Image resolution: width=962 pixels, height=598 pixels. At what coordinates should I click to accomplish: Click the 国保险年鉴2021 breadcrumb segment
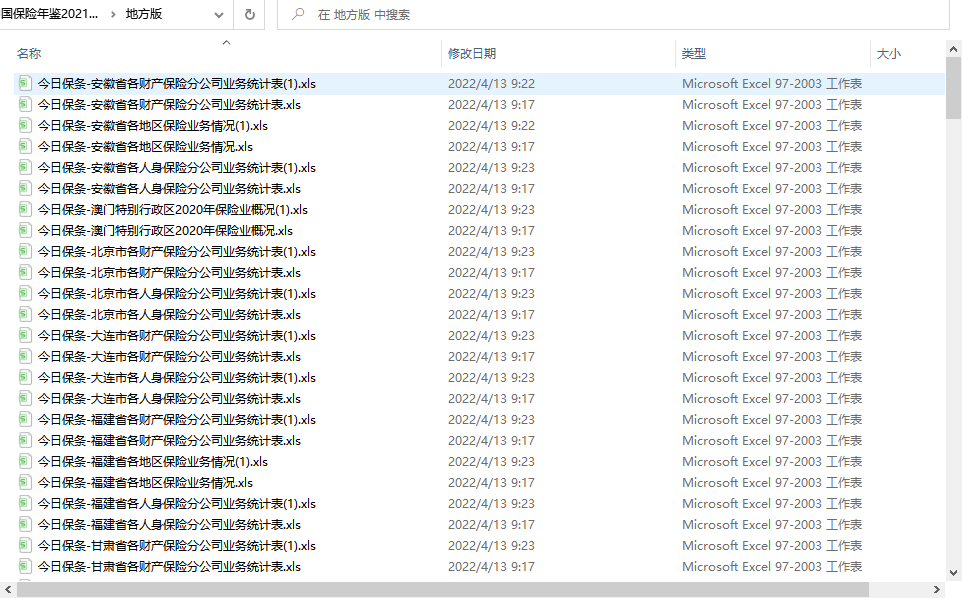click(49, 13)
